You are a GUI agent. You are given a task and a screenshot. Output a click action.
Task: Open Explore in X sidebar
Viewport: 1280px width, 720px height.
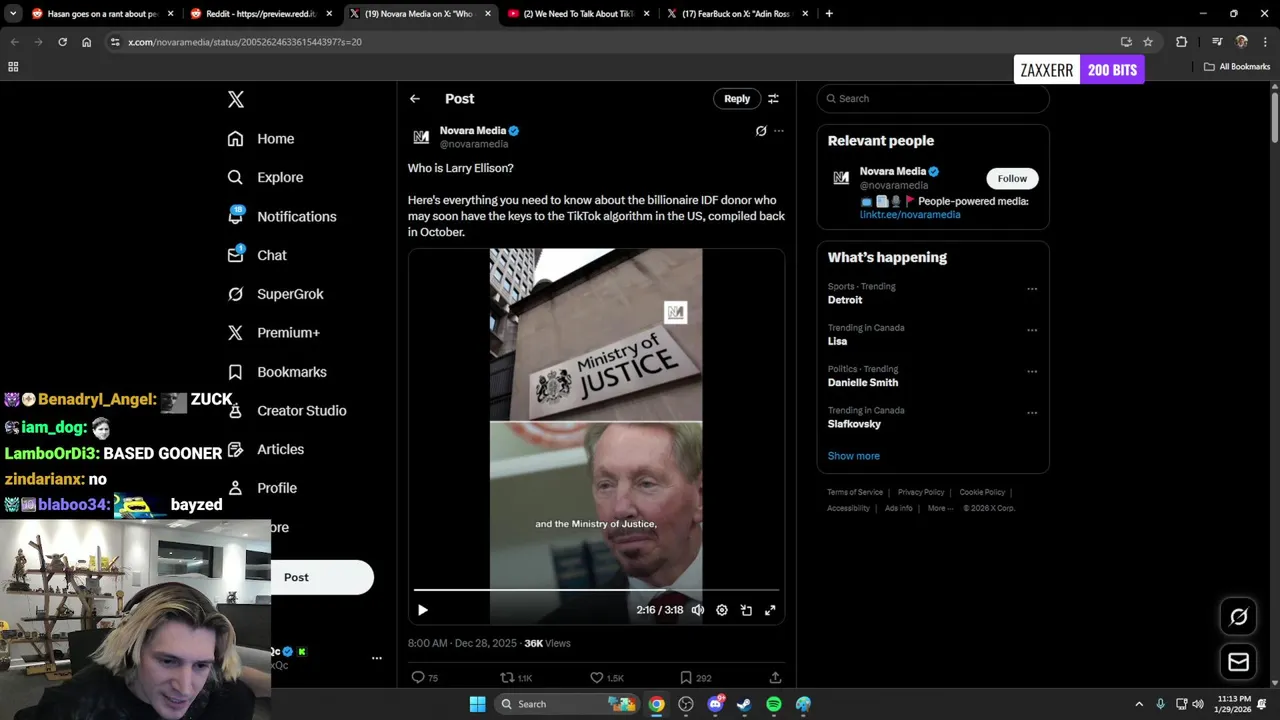(265, 177)
